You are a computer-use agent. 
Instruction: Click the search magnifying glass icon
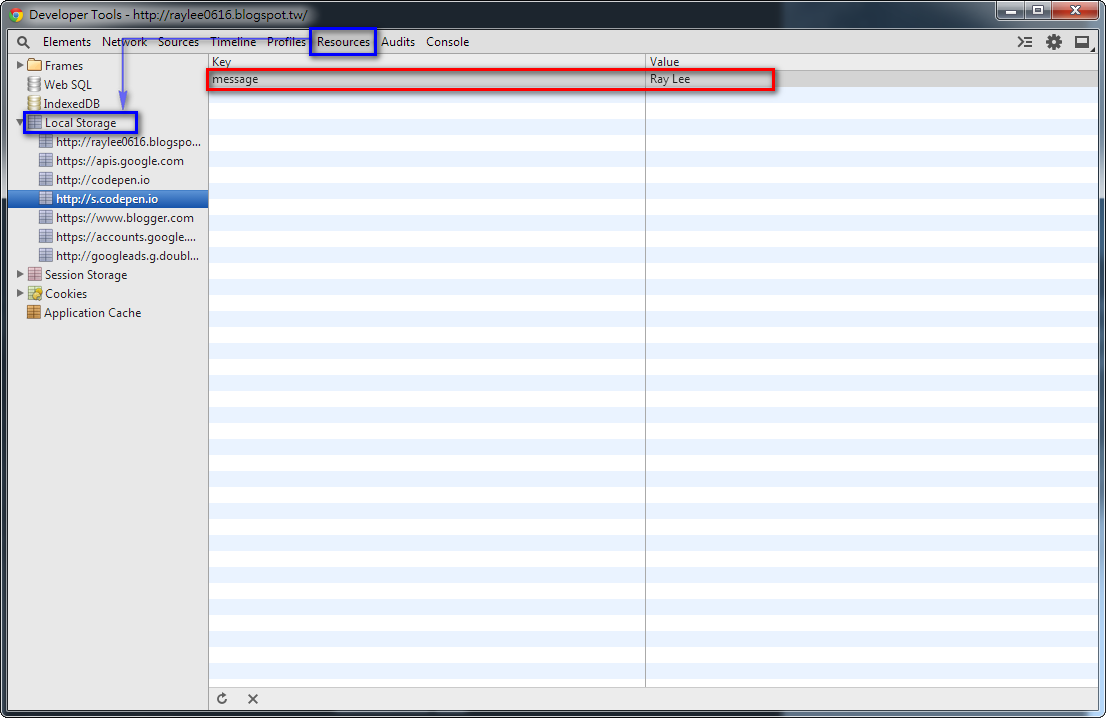(22, 42)
